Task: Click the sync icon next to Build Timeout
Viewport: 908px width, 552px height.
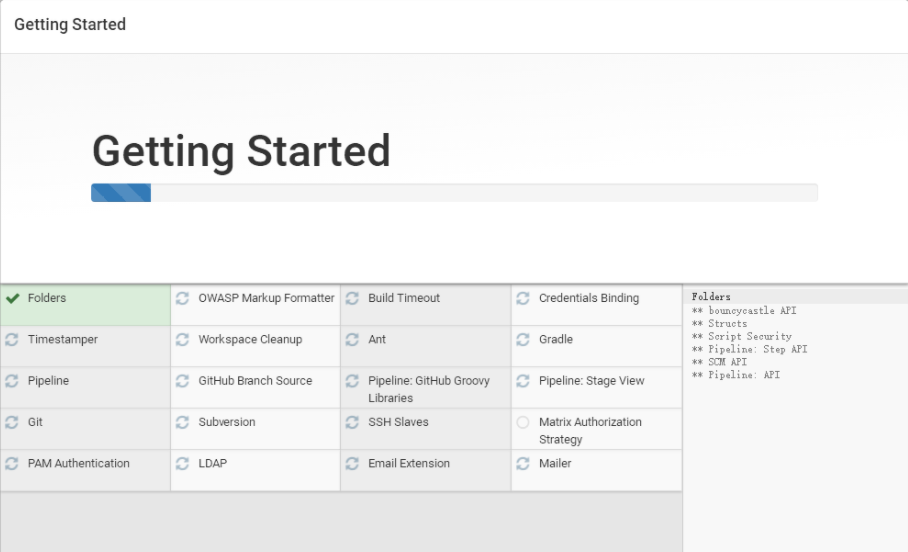Action: 352,298
